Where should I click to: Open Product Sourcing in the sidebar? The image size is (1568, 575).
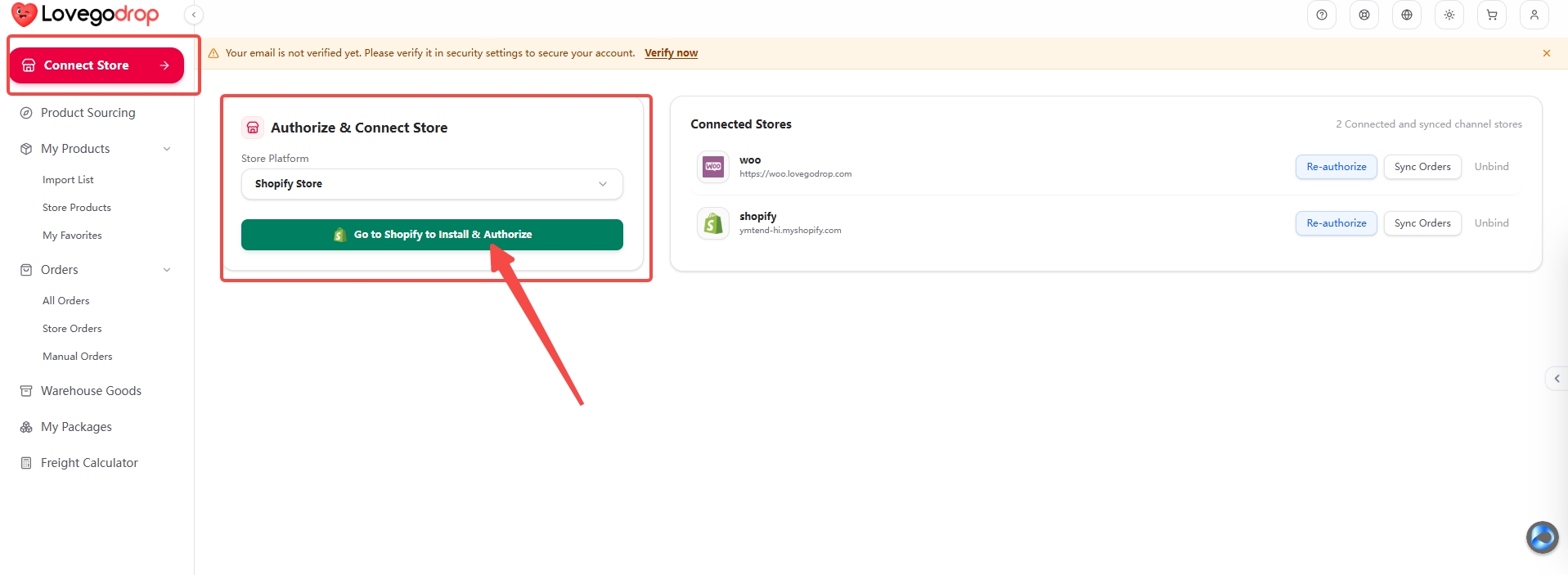coord(88,113)
